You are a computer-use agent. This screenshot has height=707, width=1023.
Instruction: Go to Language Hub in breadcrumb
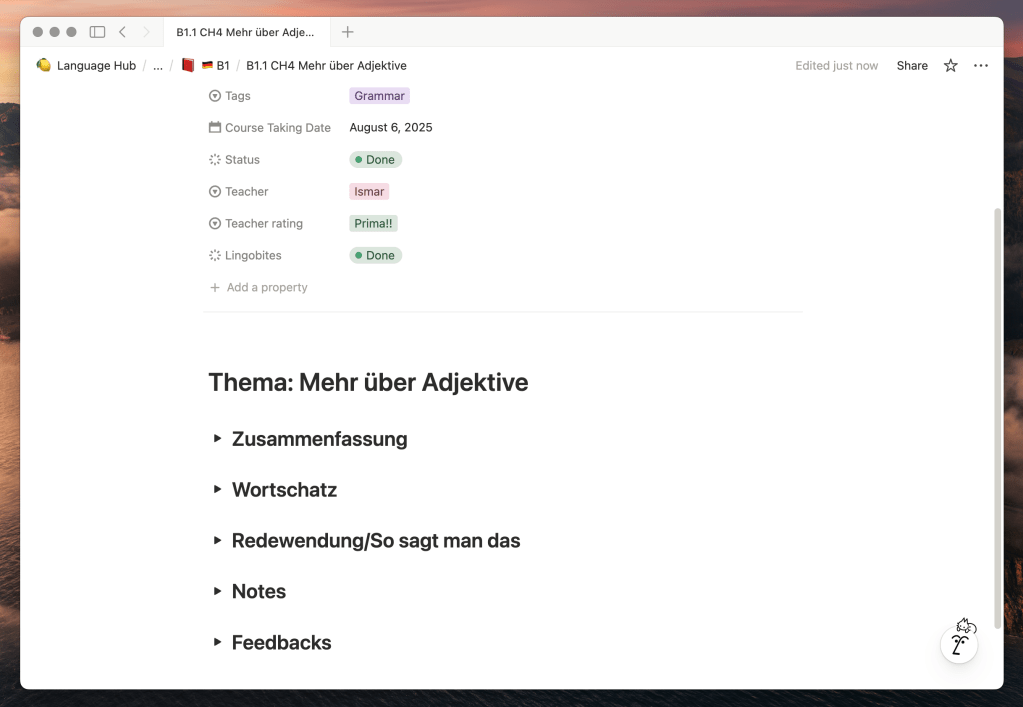96,66
